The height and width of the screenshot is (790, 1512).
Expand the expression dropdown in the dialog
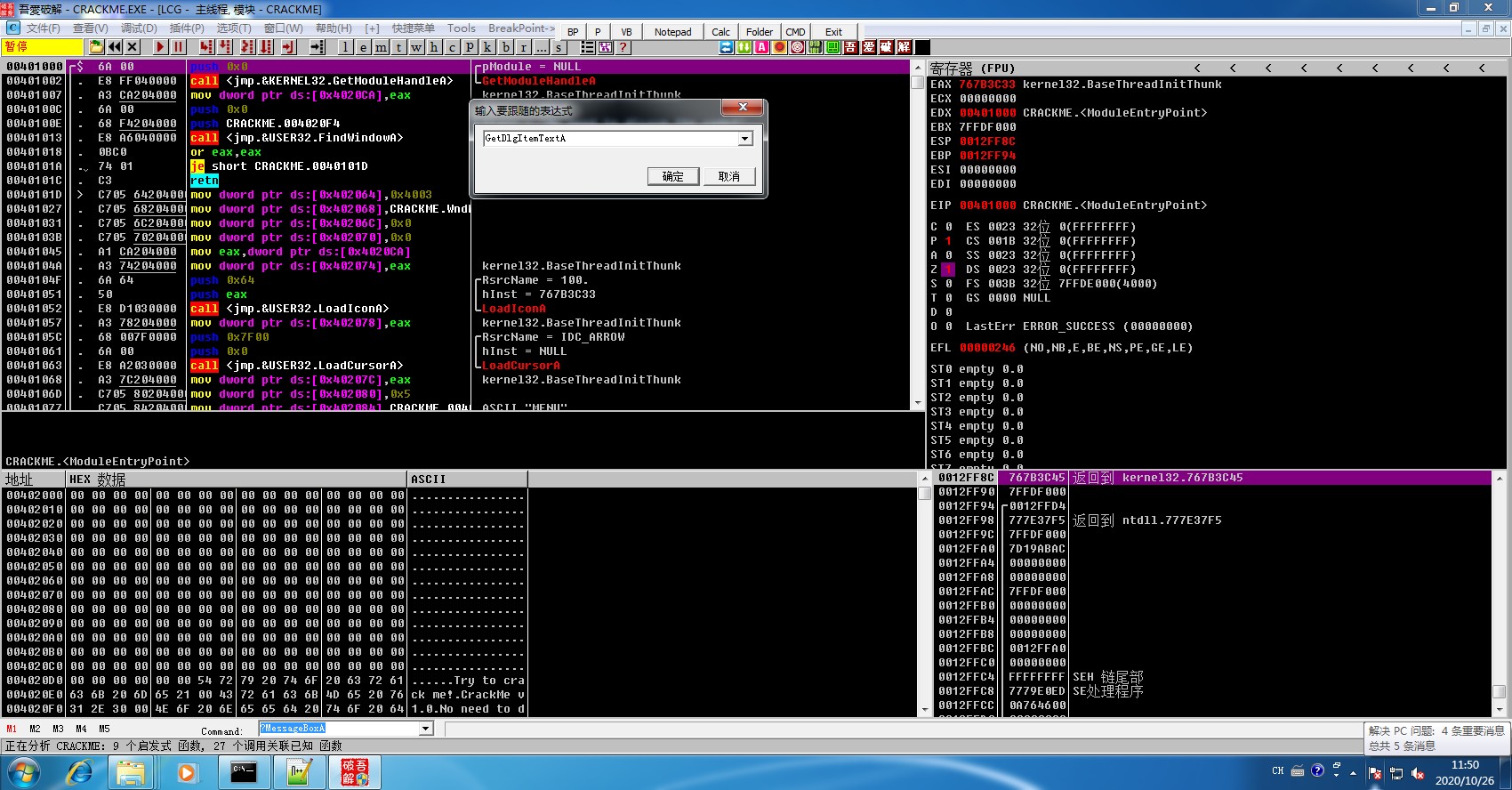tap(744, 139)
